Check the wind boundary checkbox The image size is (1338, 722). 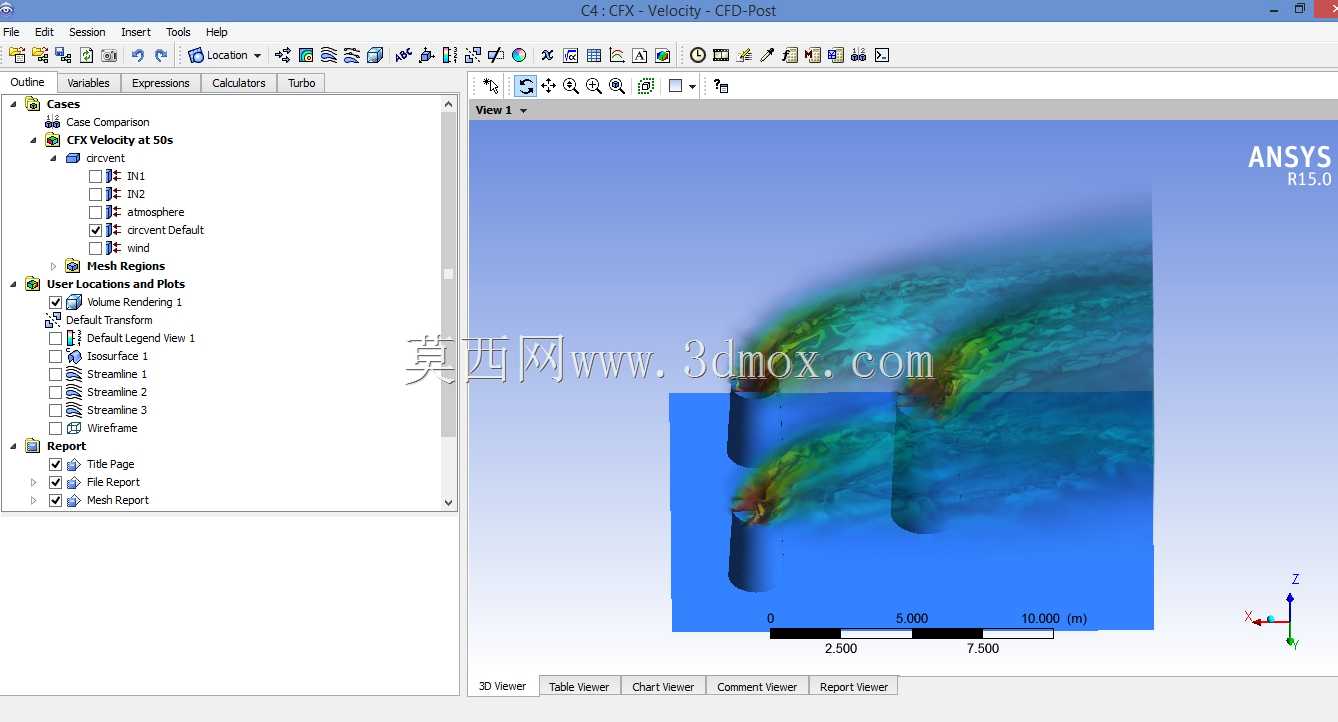click(x=96, y=248)
